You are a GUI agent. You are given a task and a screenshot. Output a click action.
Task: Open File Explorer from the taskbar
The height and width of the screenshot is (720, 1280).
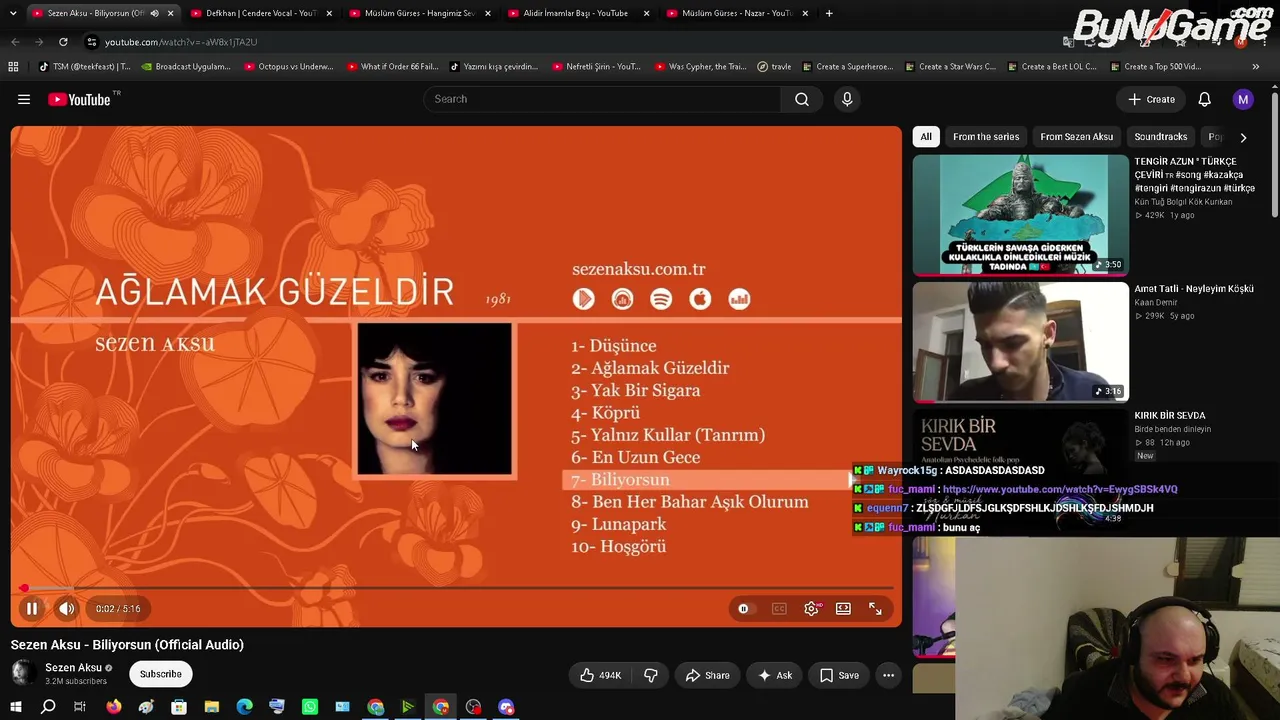(212, 707)
